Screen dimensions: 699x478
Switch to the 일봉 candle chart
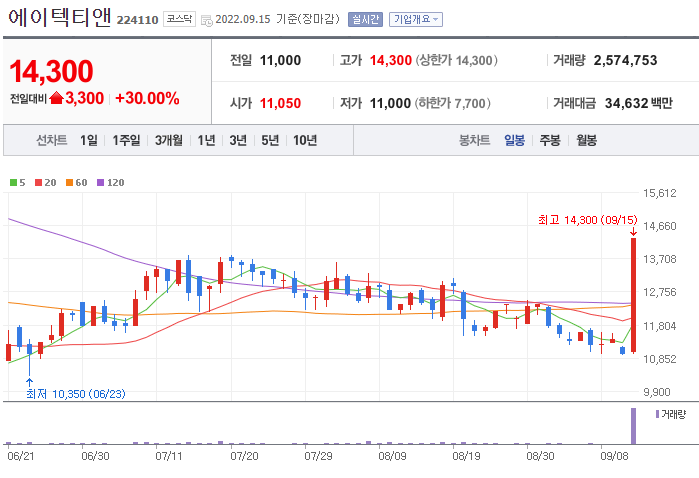(x=514, y=140)
